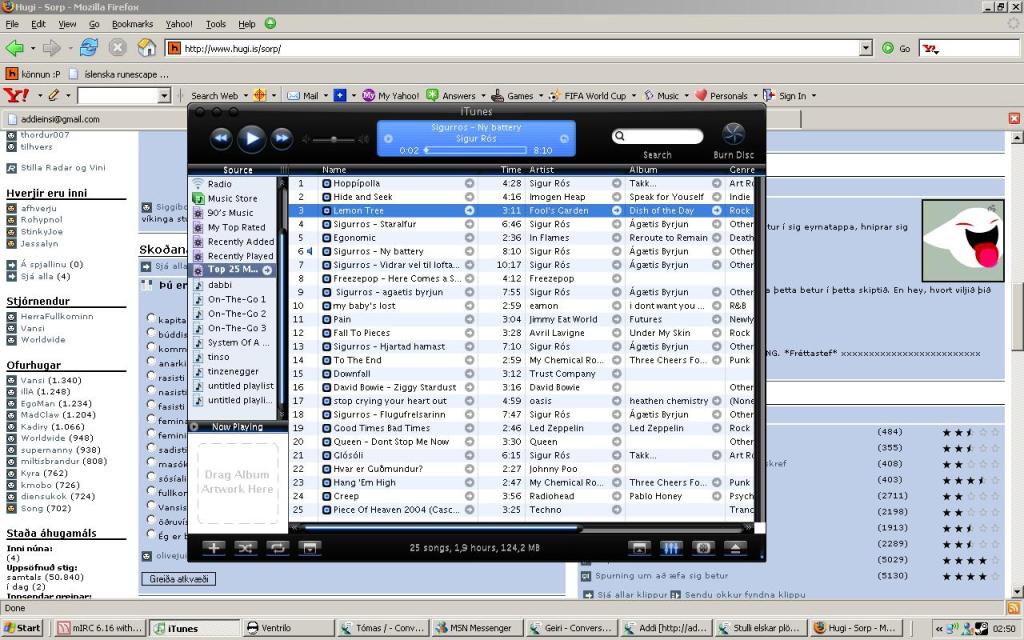Screen dimensions: 1024x640
Task: Click the iTunes browse button beside the equalizer
Action: pos(639,548)
